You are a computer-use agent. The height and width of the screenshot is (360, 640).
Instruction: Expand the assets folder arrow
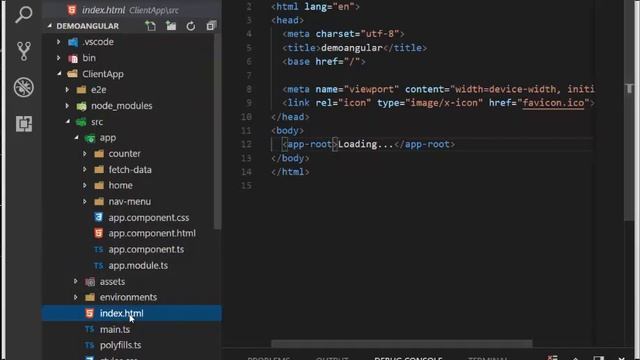pyautogui.click(x=76, y=281)
